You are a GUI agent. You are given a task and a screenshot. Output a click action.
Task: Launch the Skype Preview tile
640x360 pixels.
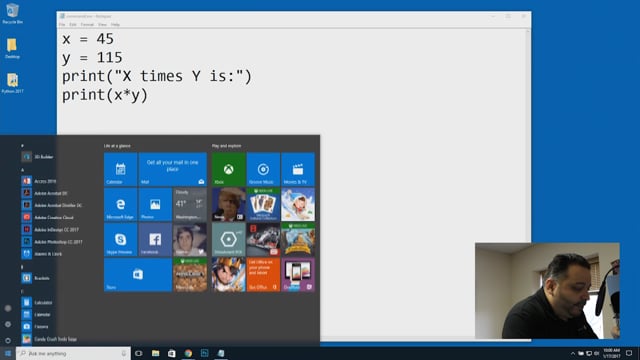point(120,240)
